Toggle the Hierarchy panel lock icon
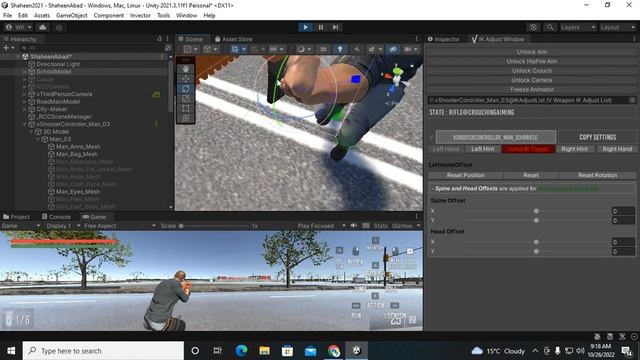640x360 pixels. click(160, 39)
